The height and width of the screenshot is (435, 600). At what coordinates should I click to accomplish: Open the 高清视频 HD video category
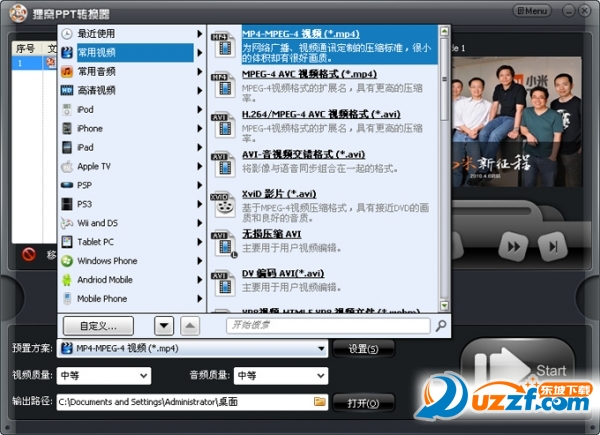132,90
